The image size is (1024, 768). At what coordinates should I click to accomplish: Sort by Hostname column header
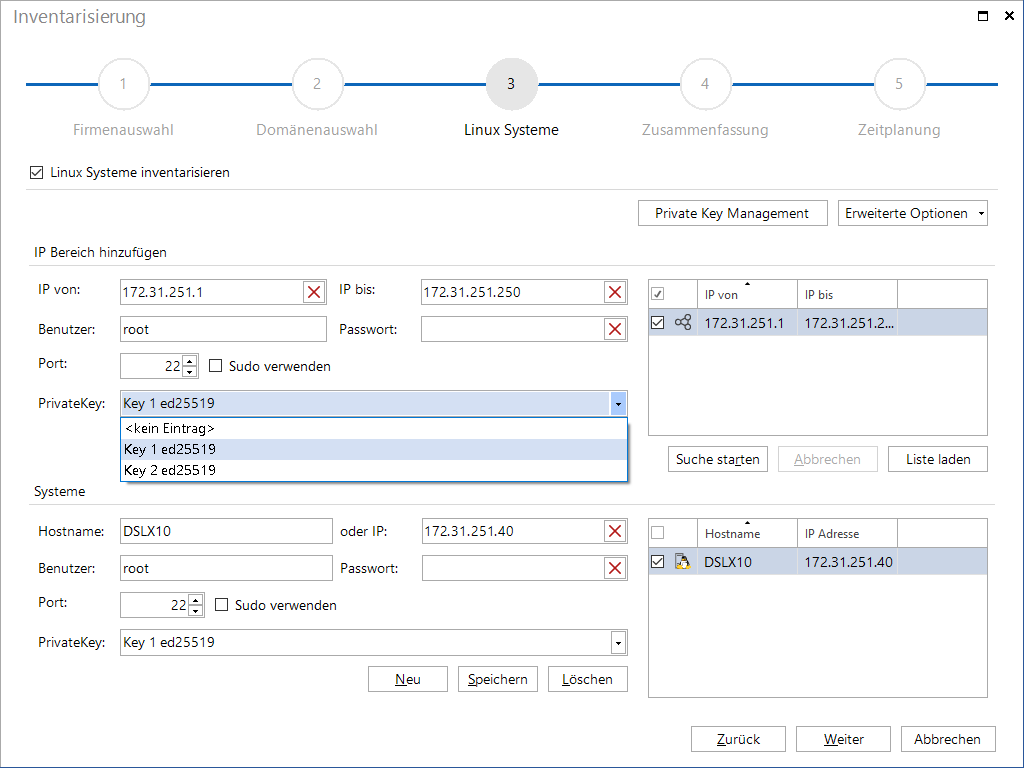[747, 534]
